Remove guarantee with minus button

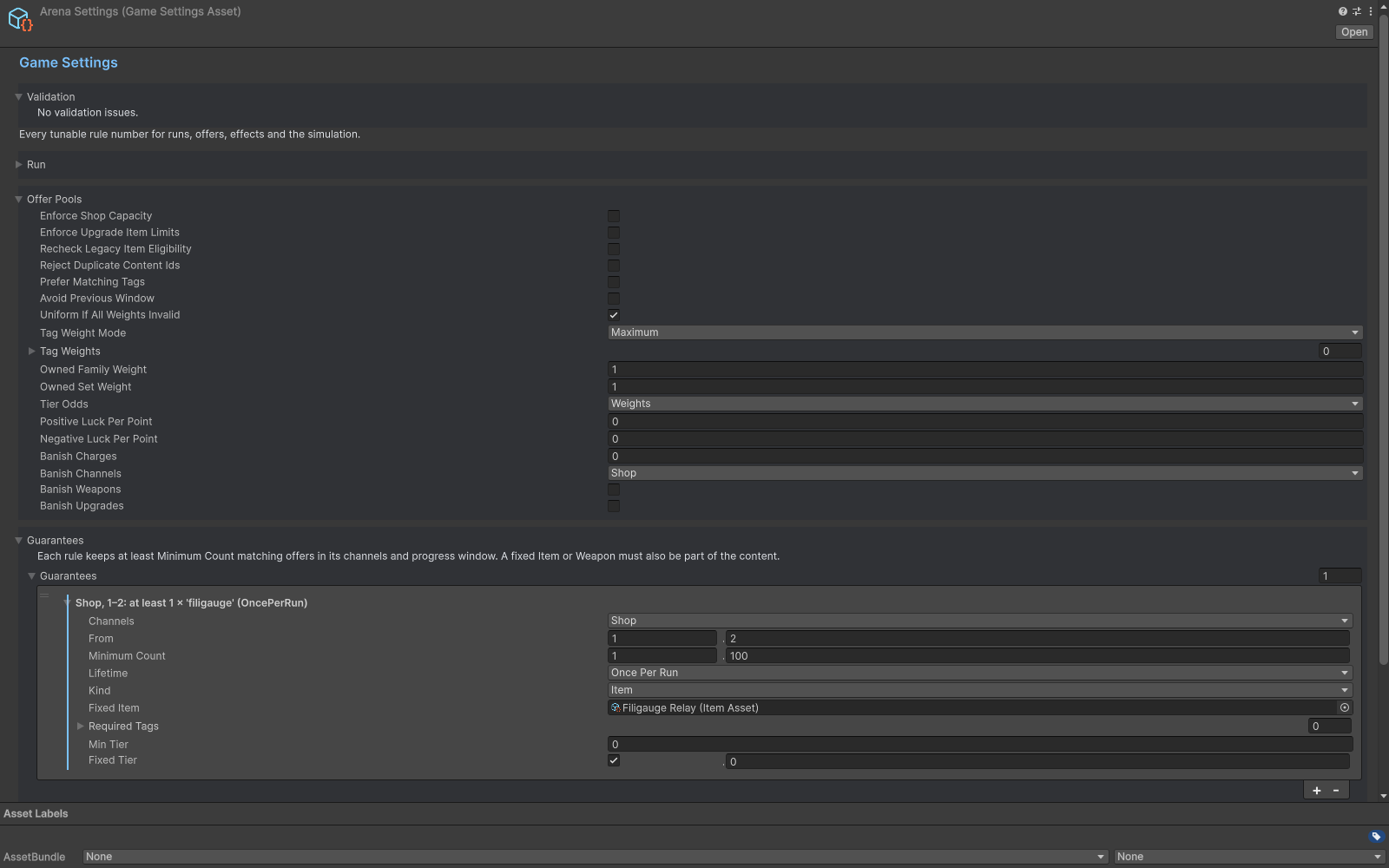[x=1336, y=790]
